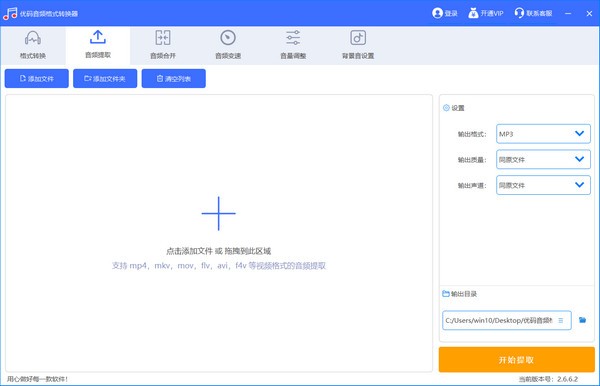Click the 添加文件夹 button

click(105, 78)
